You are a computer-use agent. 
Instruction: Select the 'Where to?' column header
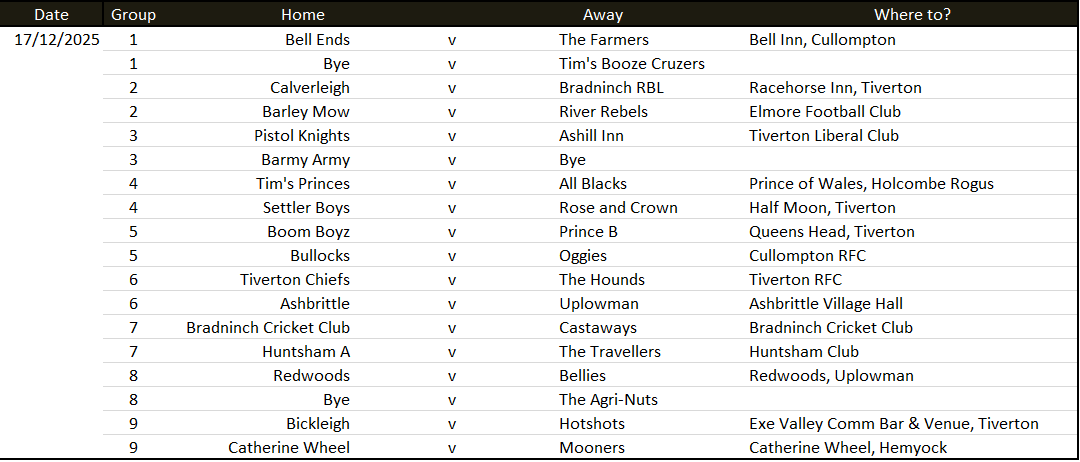[x=913, y=14]
